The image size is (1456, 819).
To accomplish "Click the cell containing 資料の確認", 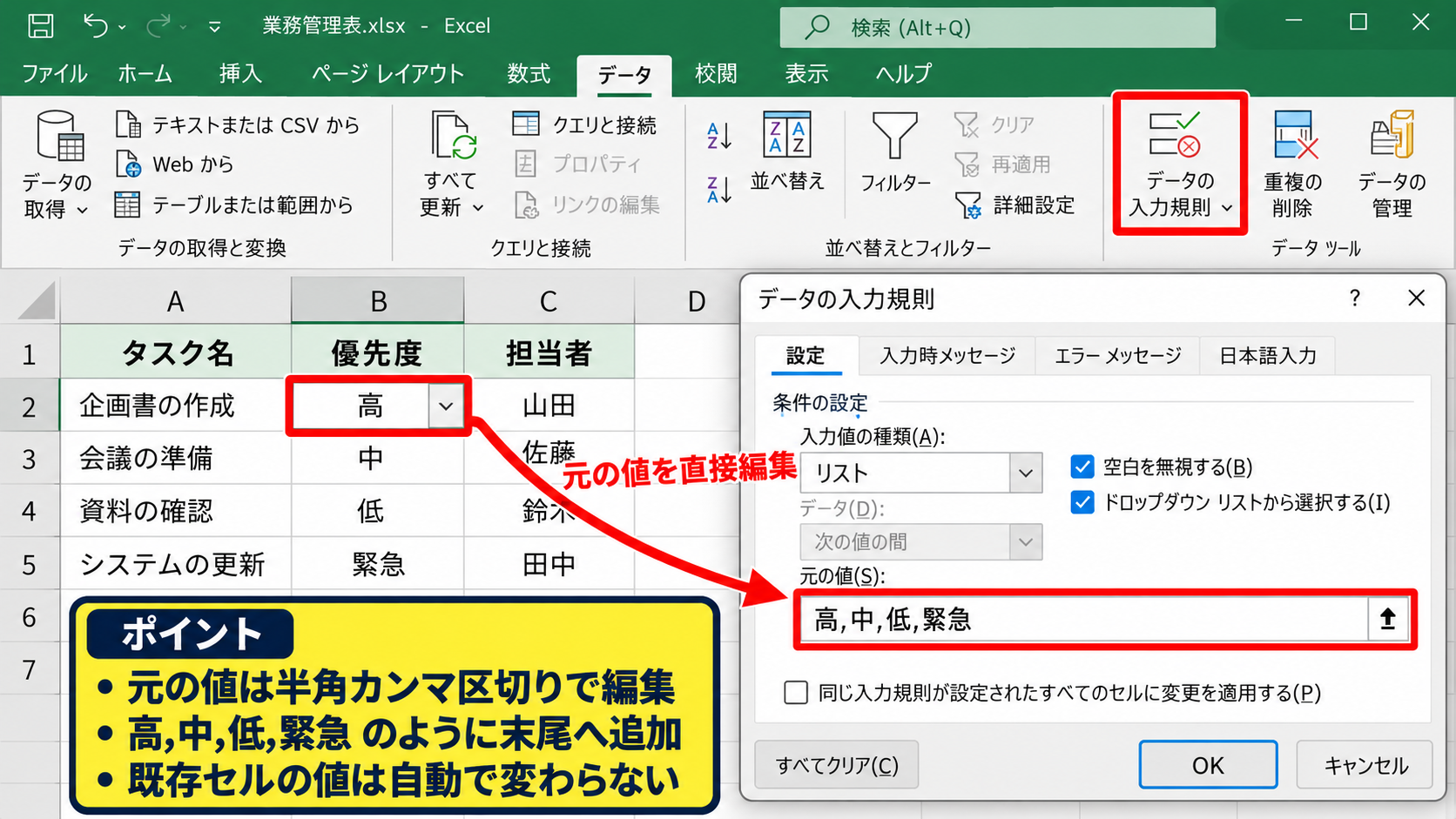I will pyautogui.click(x=175, y=511).
